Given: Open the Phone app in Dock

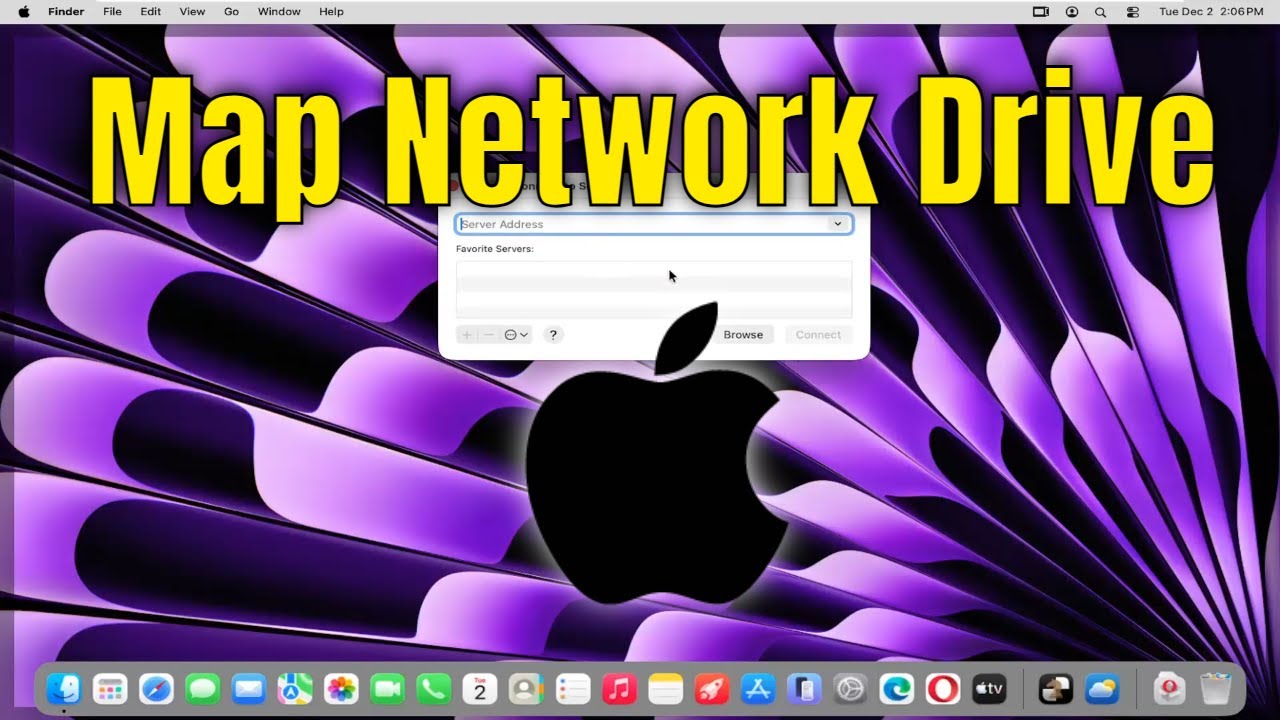Looking at the screenshot, I should pos(434,689).
